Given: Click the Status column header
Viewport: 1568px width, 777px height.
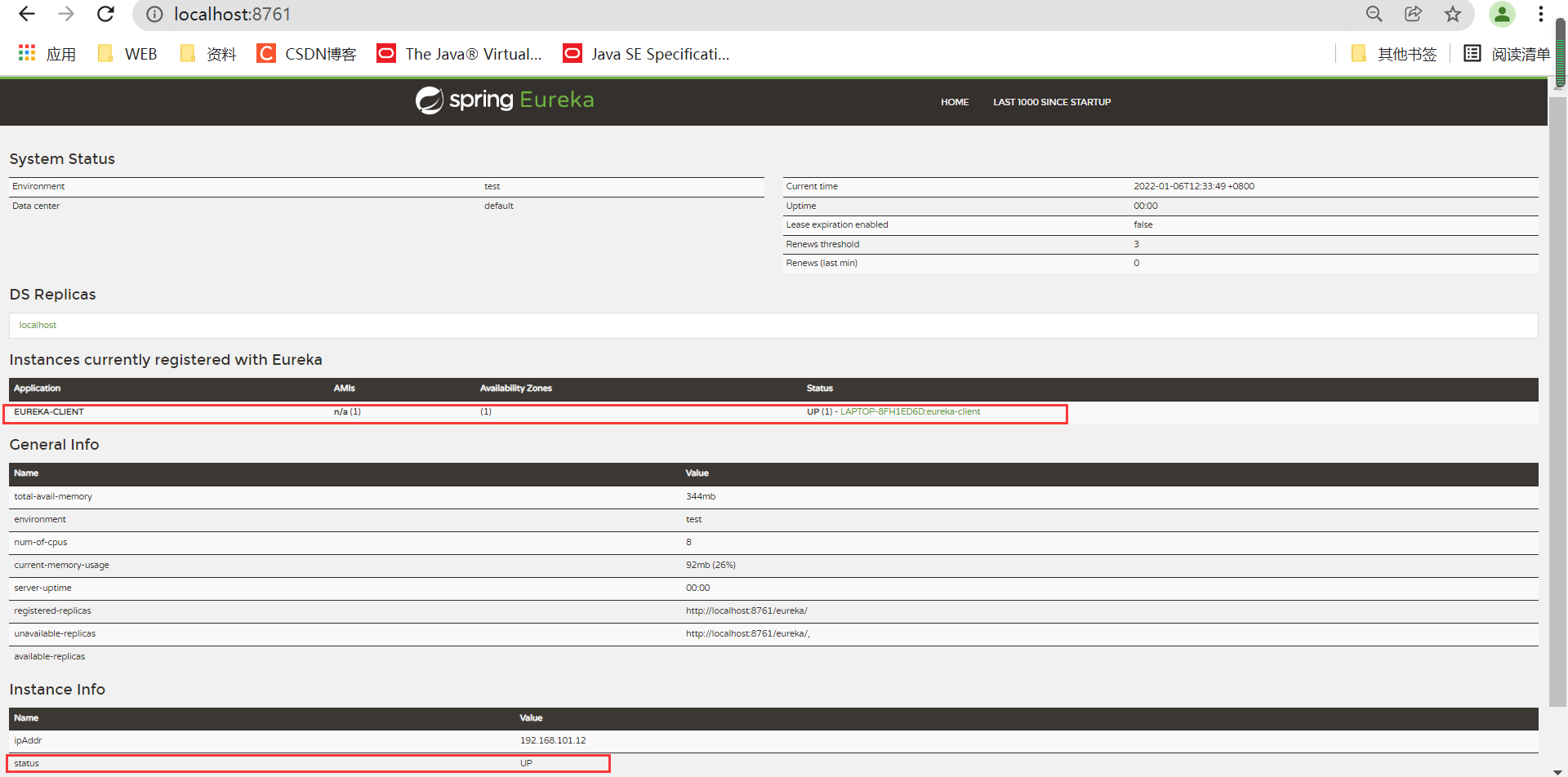Looking at the screenshot, I should tap(820, 388).
